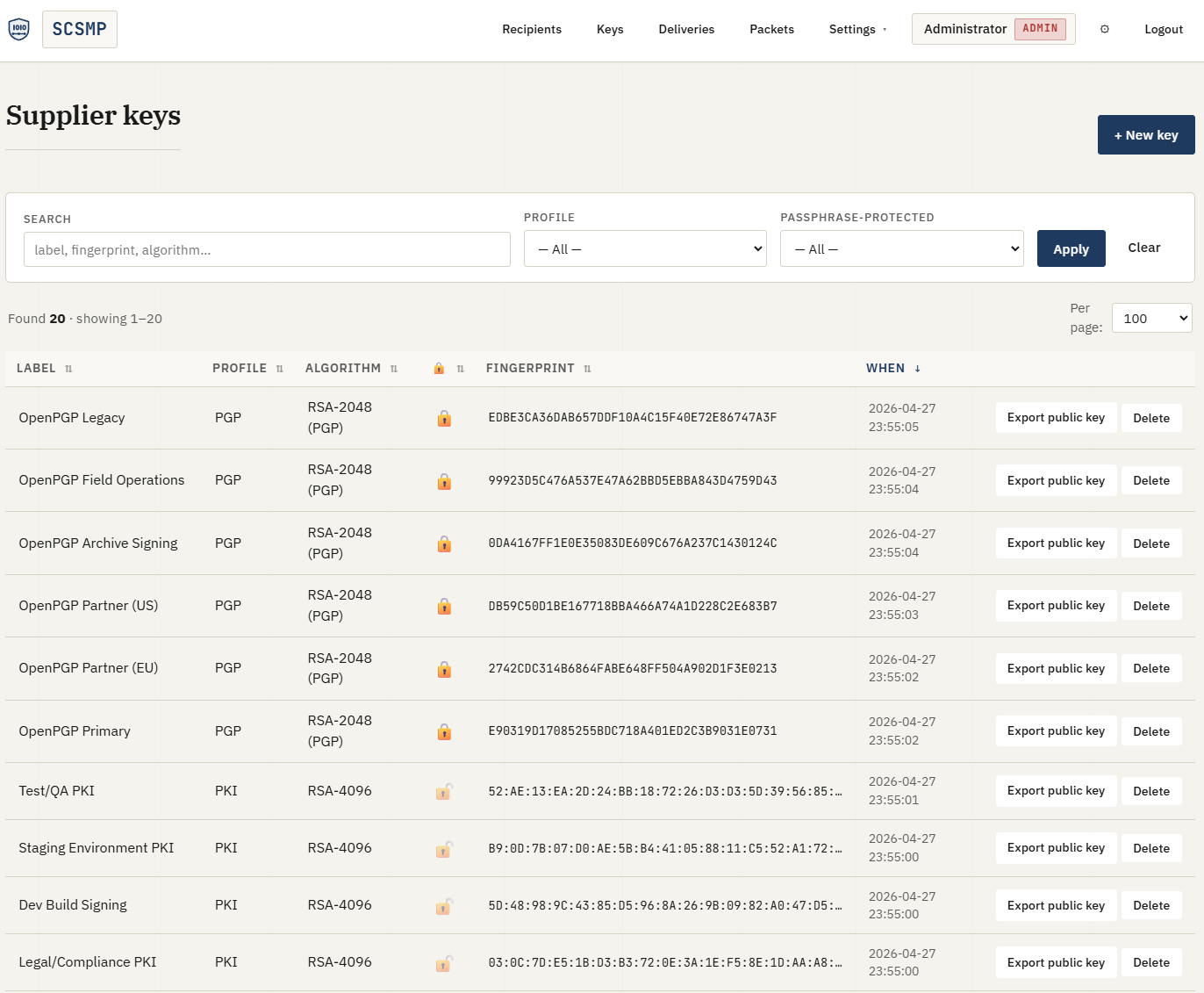1204x993 pixels.
Task: Export public key for Staging Environment PKI
Action: [x=1056, y=848]
